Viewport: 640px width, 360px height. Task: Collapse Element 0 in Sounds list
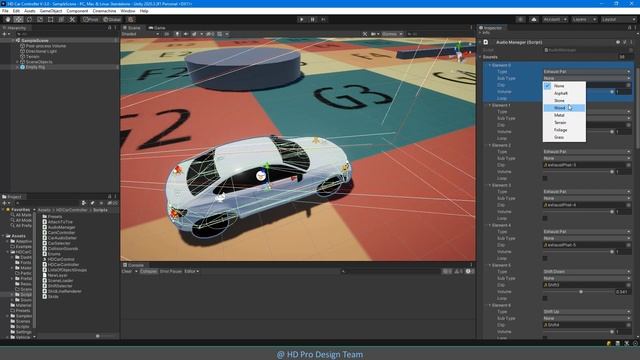click(x=490, y=65)
